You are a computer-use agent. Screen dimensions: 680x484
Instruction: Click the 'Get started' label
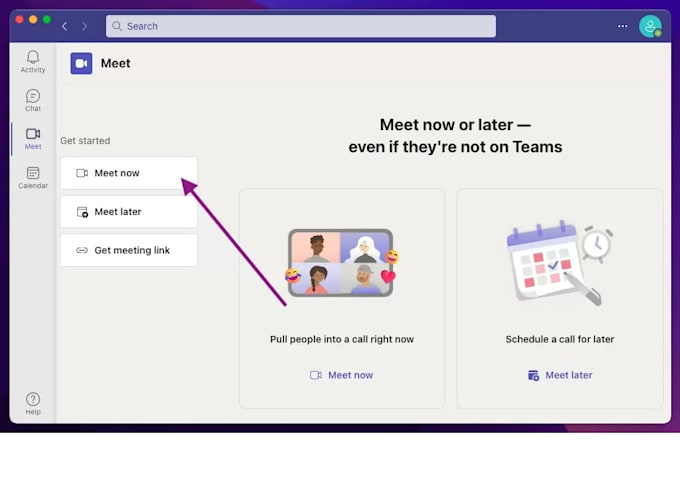(85, 141)
